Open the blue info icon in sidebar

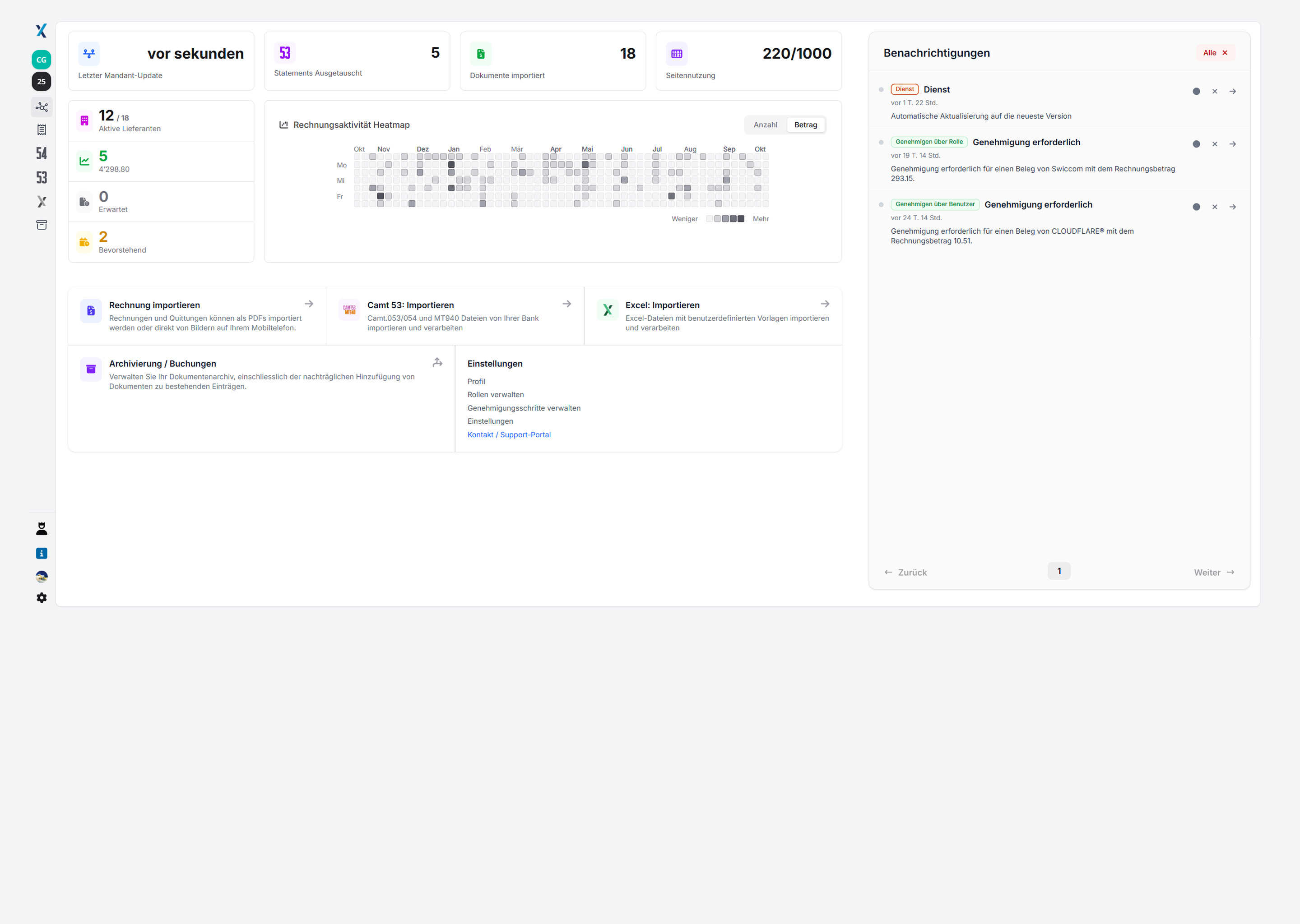click(x=42, y=553)
